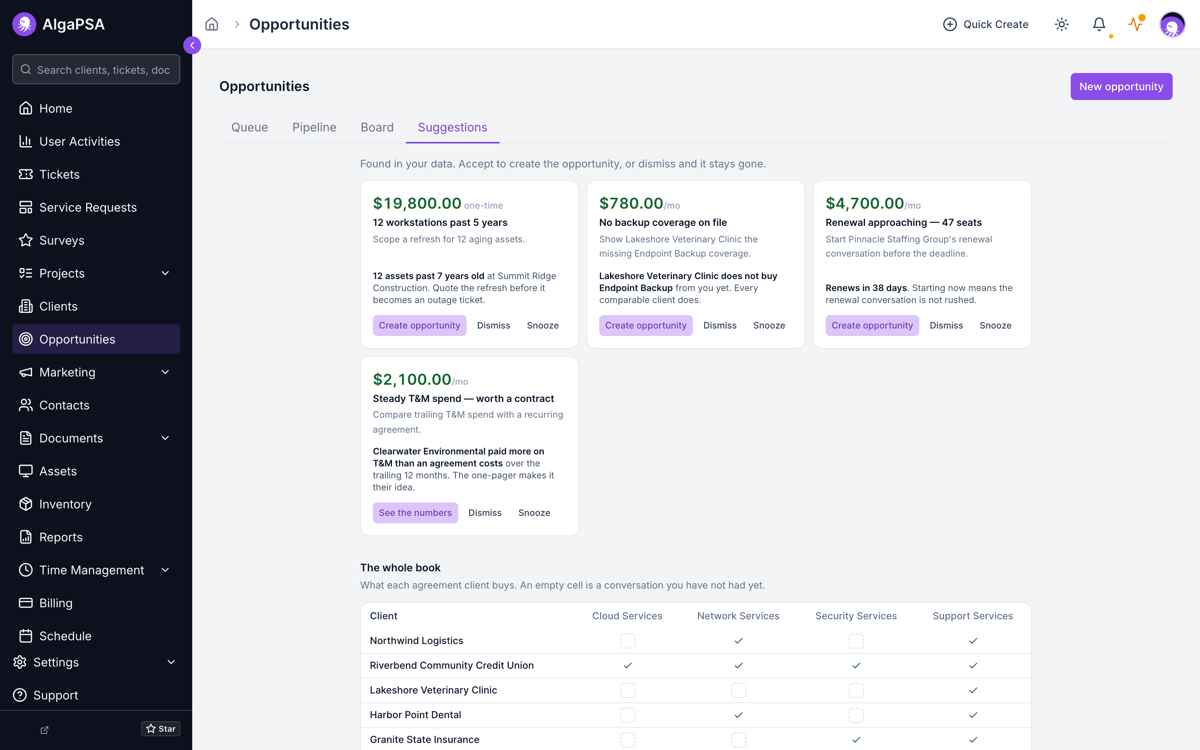Click Riverbend Community Credit Union row name

(x=452, y=665)
